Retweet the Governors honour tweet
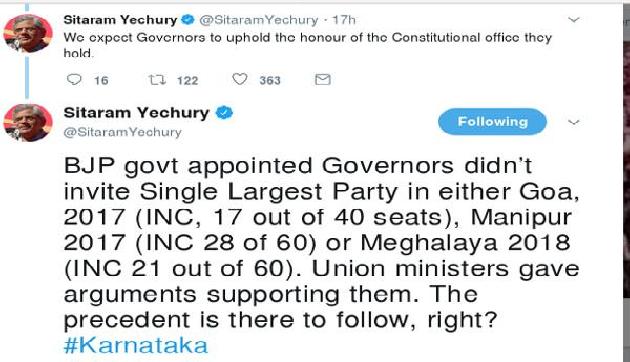The height and width of the screenshot is (362, 630). [157, 80]
